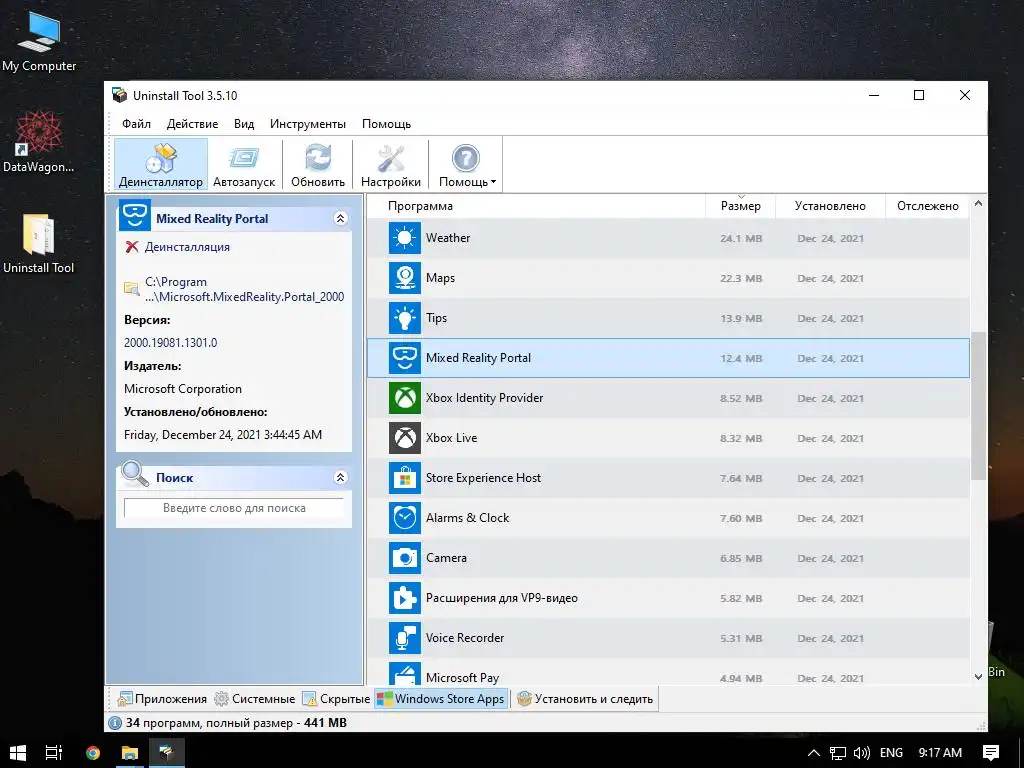Click the scrollbar down arrow in program list

(978, 677)
